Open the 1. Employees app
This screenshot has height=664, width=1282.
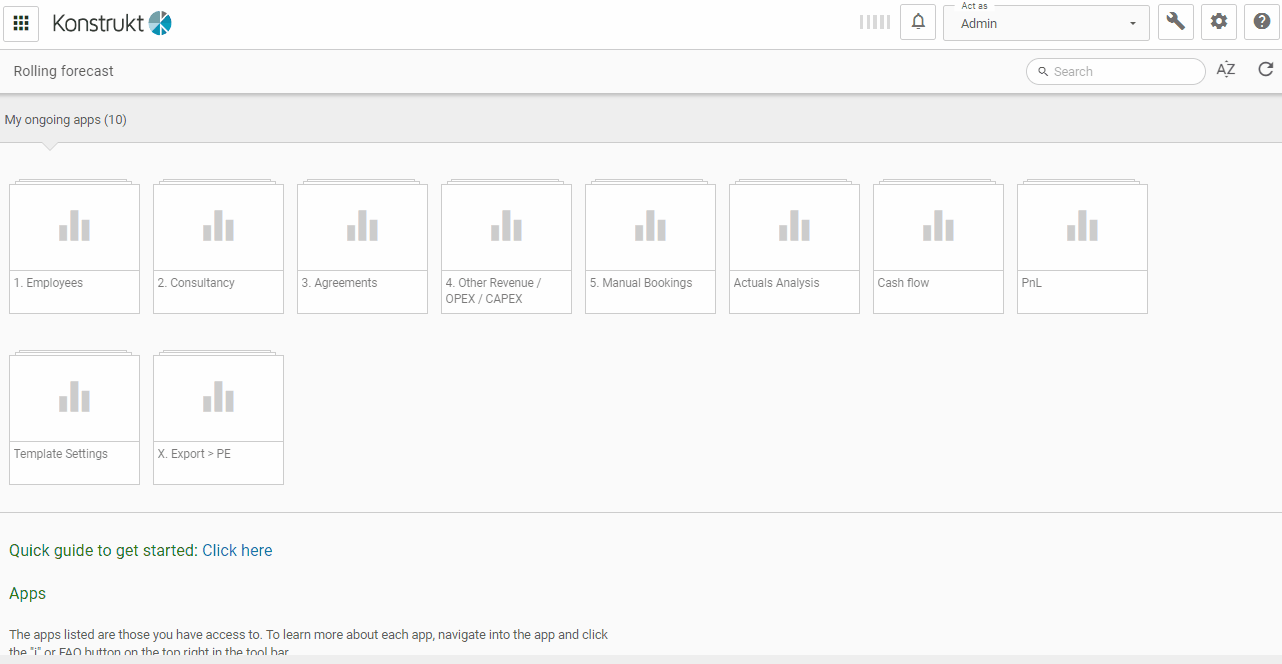pos(74,248)
